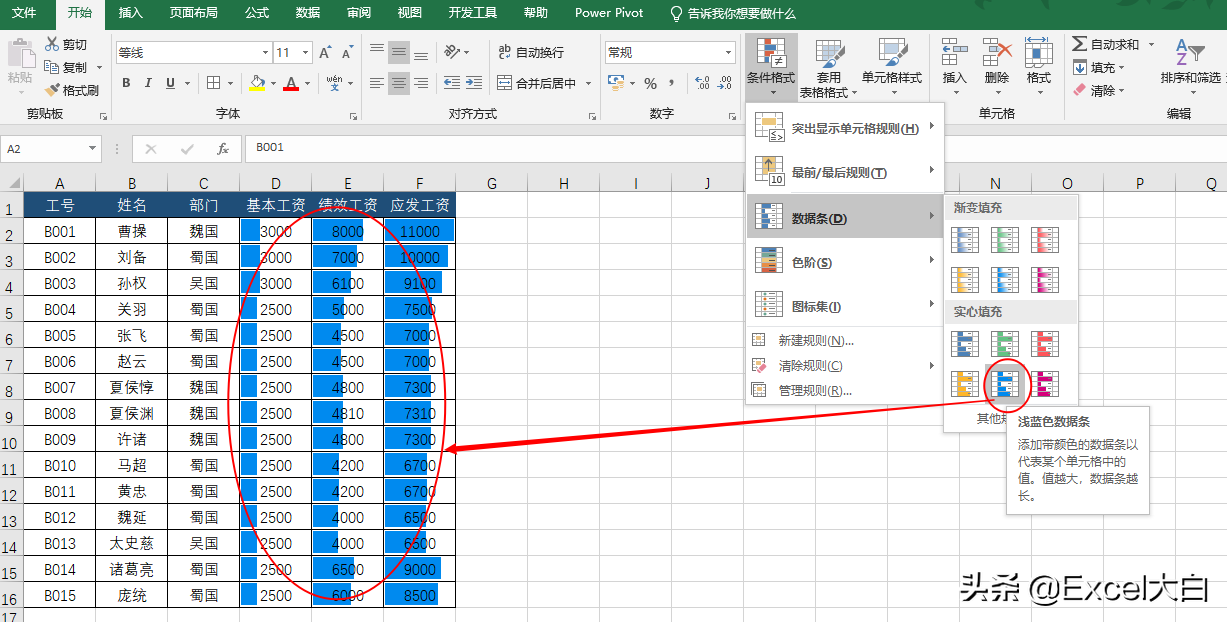Open the 文件 tab

24,13
